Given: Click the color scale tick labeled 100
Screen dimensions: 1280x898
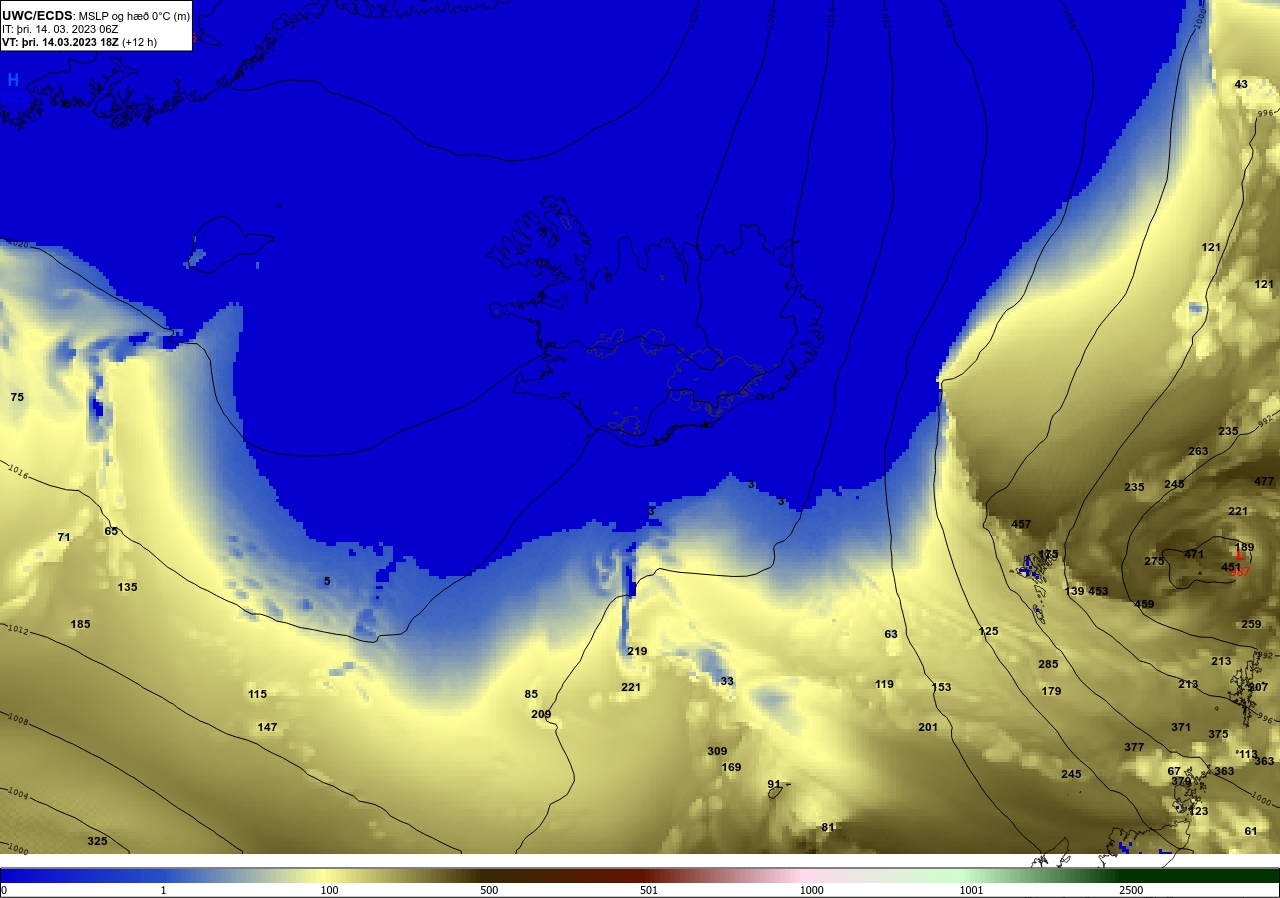Looking at the screenshot, I should [329, 890].
